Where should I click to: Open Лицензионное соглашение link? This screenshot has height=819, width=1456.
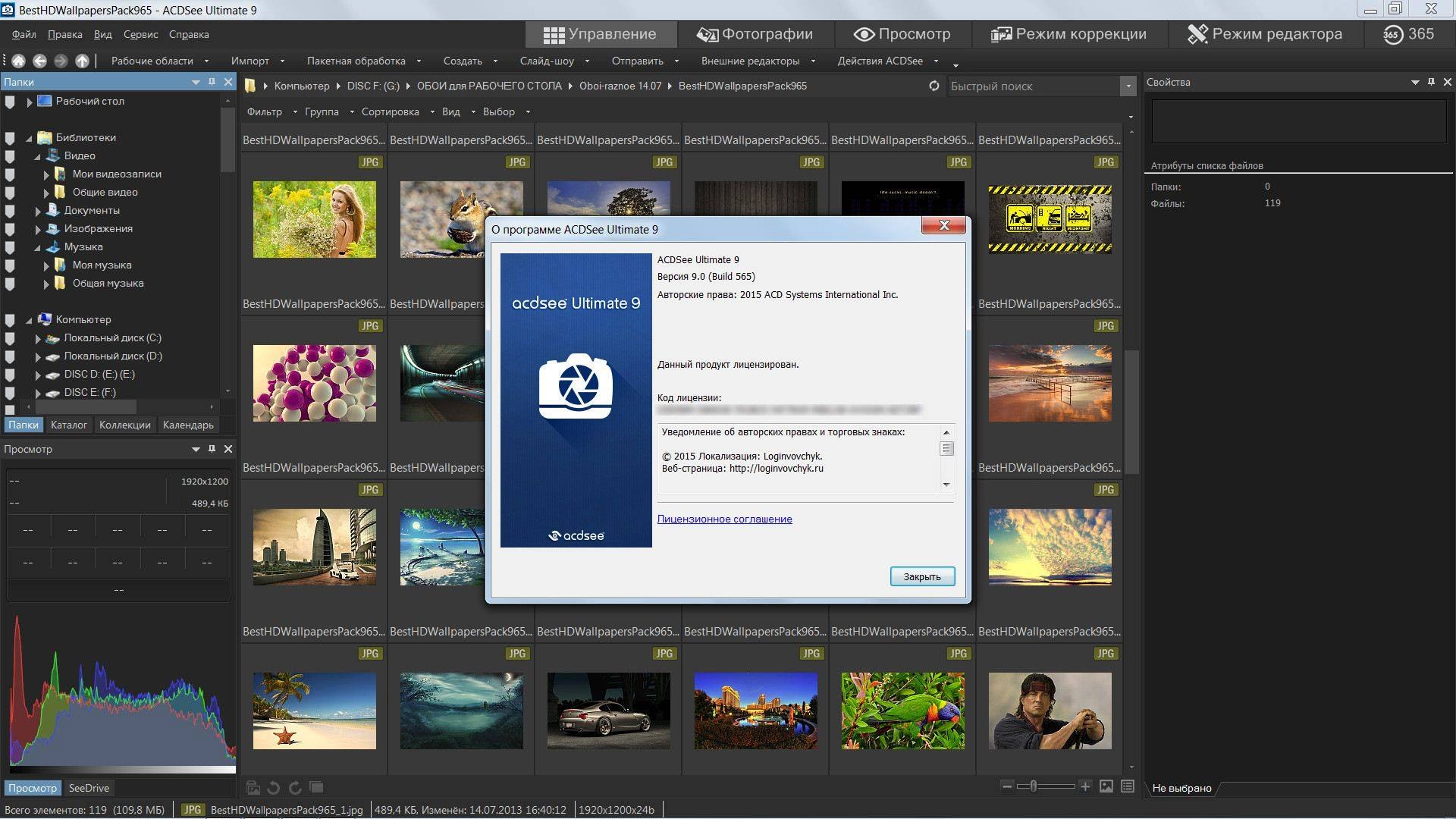click(x=724, y=519)
